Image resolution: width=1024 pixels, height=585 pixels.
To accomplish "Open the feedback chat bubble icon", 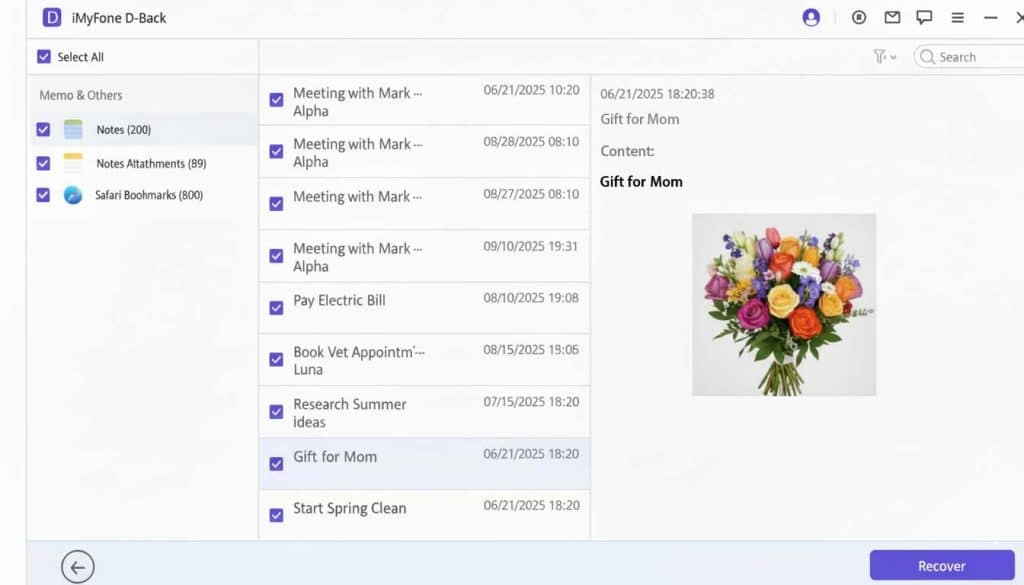I will click(x=924, y=18).
